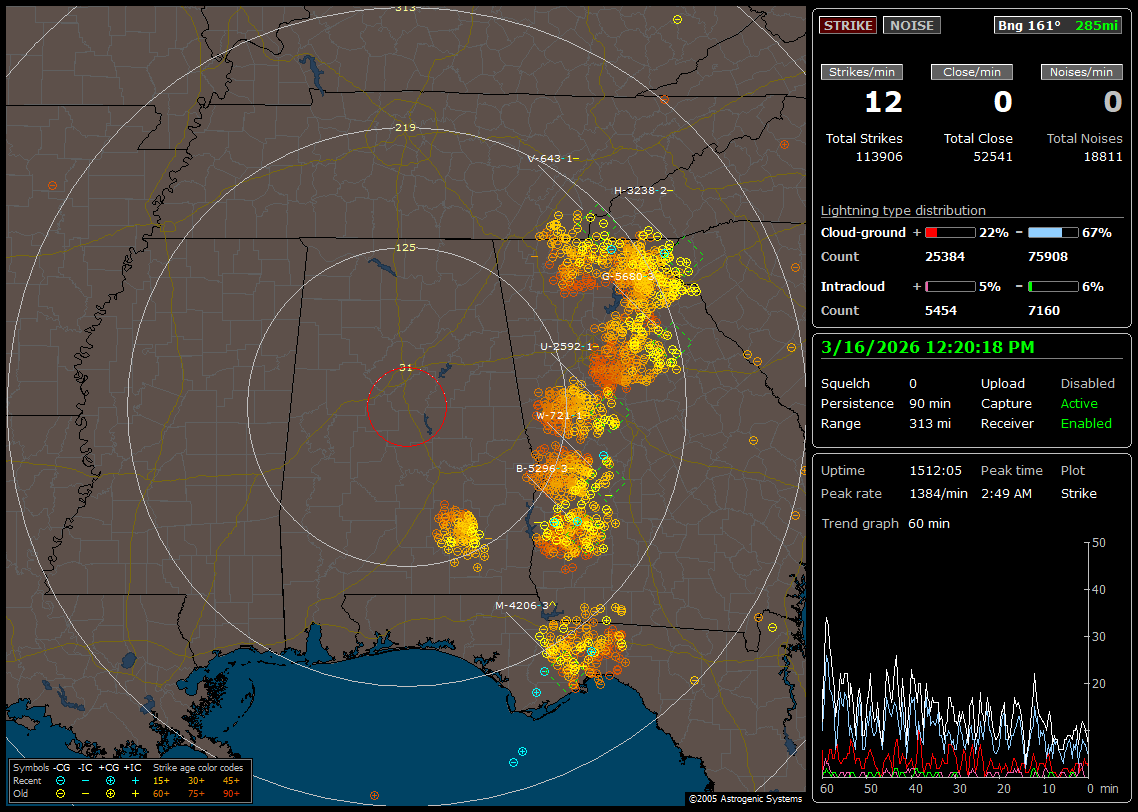The image size is (1138, 812).
Task: Toggle the STRIKE indicator
Action: 848,25
